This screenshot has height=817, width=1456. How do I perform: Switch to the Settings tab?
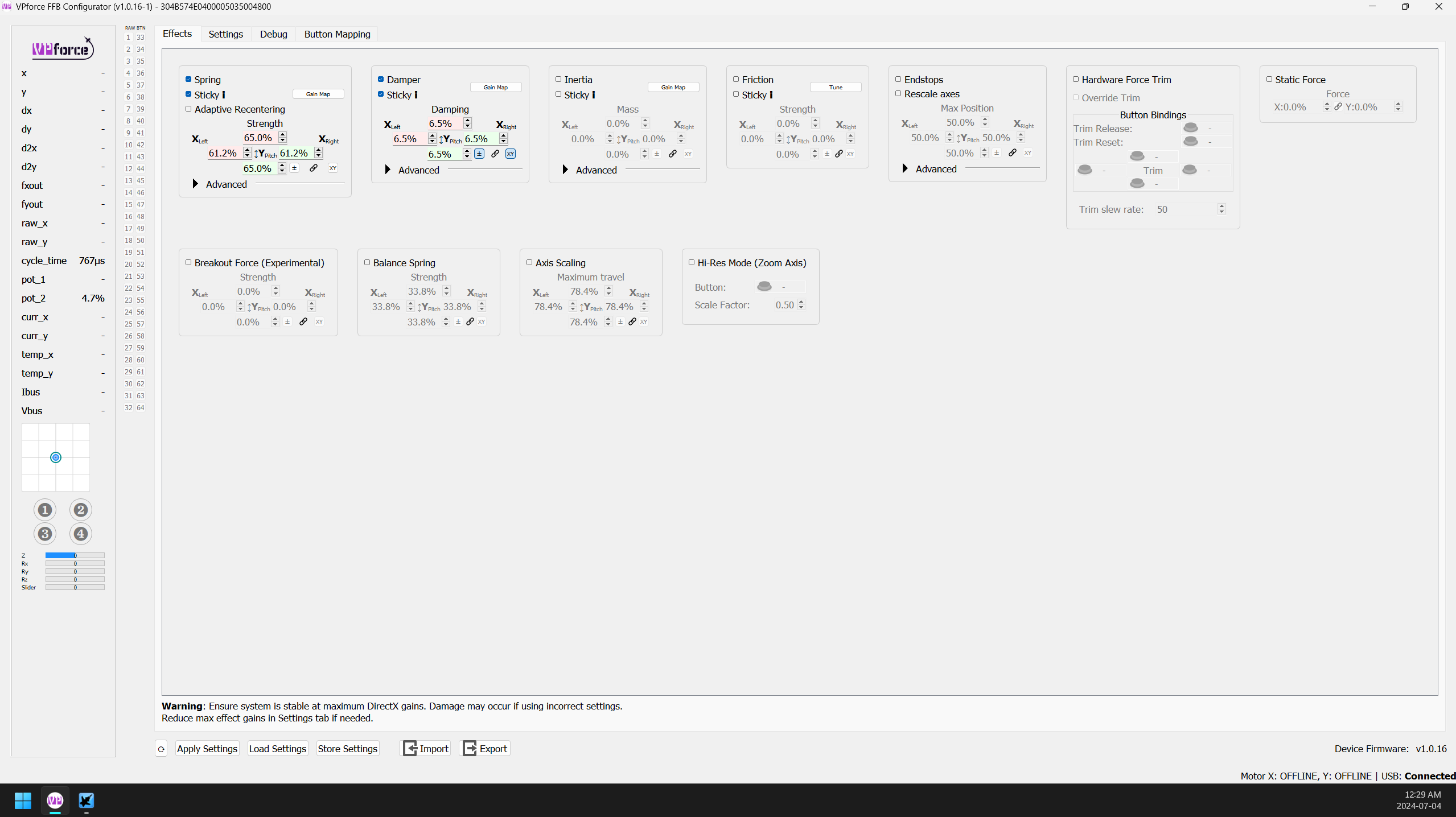[225, 34]
